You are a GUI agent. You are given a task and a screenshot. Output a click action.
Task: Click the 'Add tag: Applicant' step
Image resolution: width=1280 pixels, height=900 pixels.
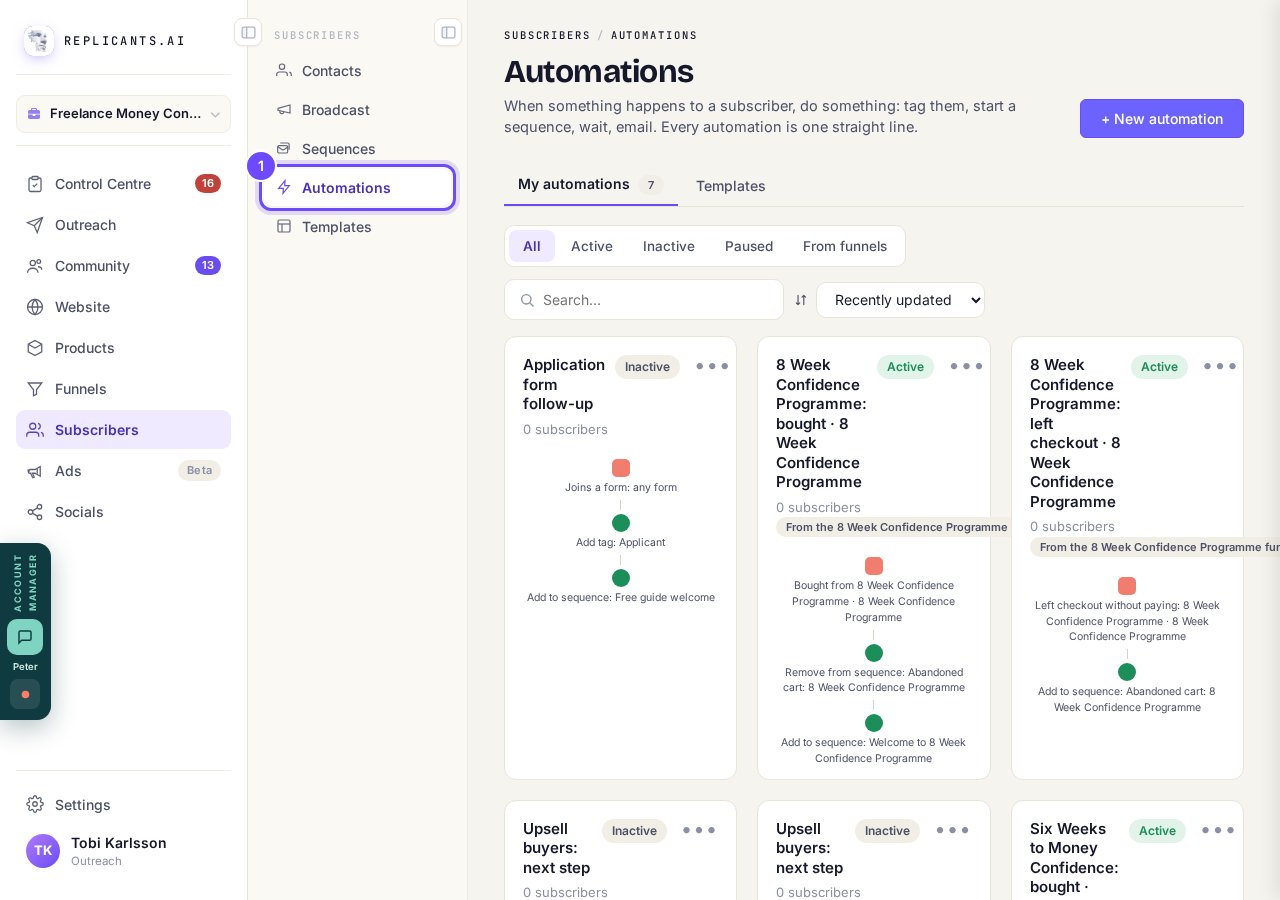(620, 542)
